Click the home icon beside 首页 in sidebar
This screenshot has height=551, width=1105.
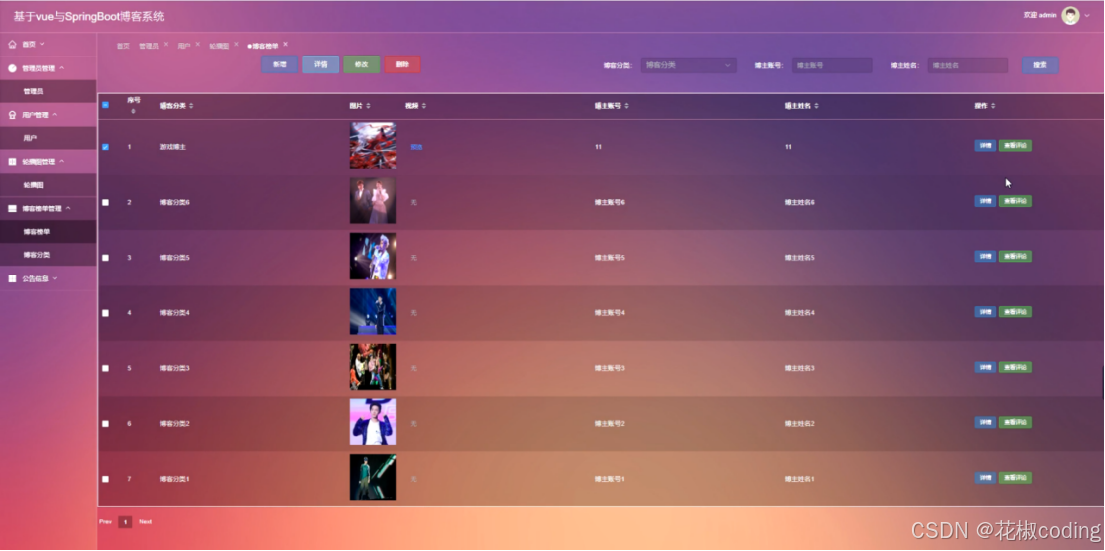click(12, 44)
